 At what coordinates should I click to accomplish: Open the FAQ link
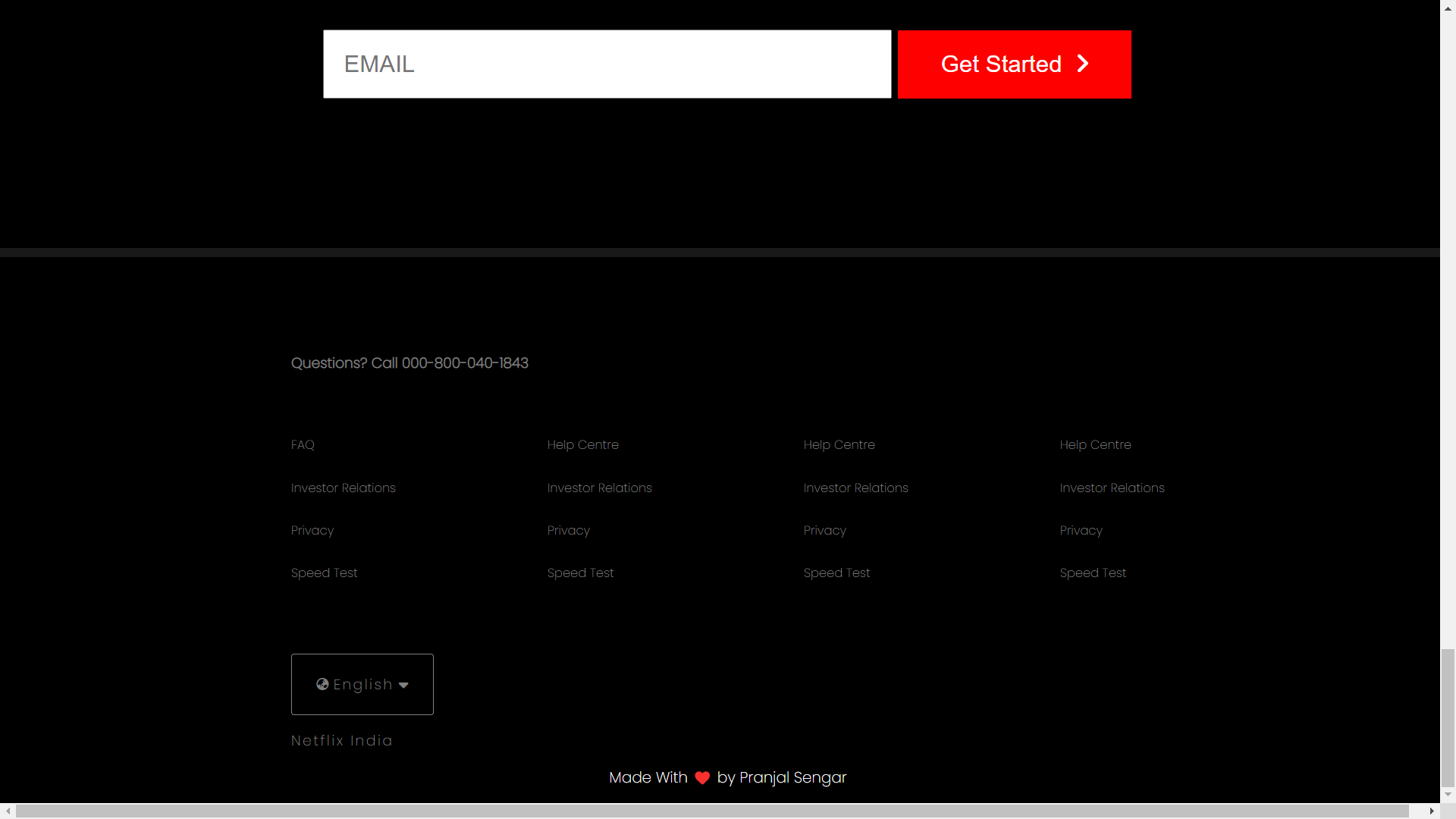[302, 444]
